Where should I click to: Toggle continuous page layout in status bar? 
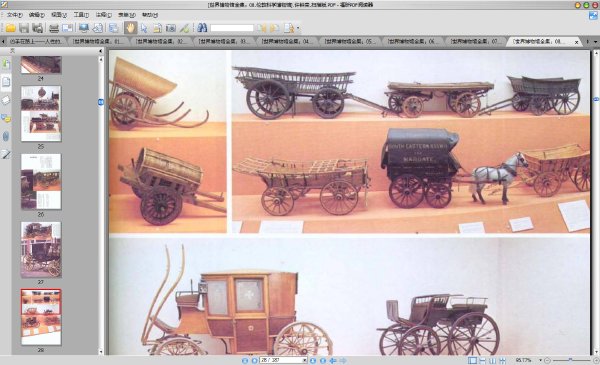(x=483, y=360)
